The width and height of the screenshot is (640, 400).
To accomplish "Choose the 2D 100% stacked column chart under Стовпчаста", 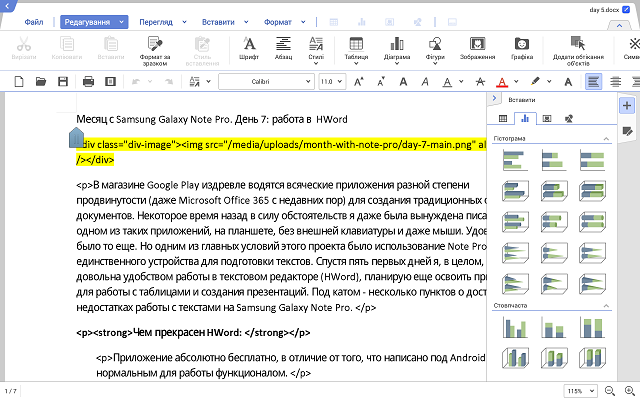I will click(592, 327).
